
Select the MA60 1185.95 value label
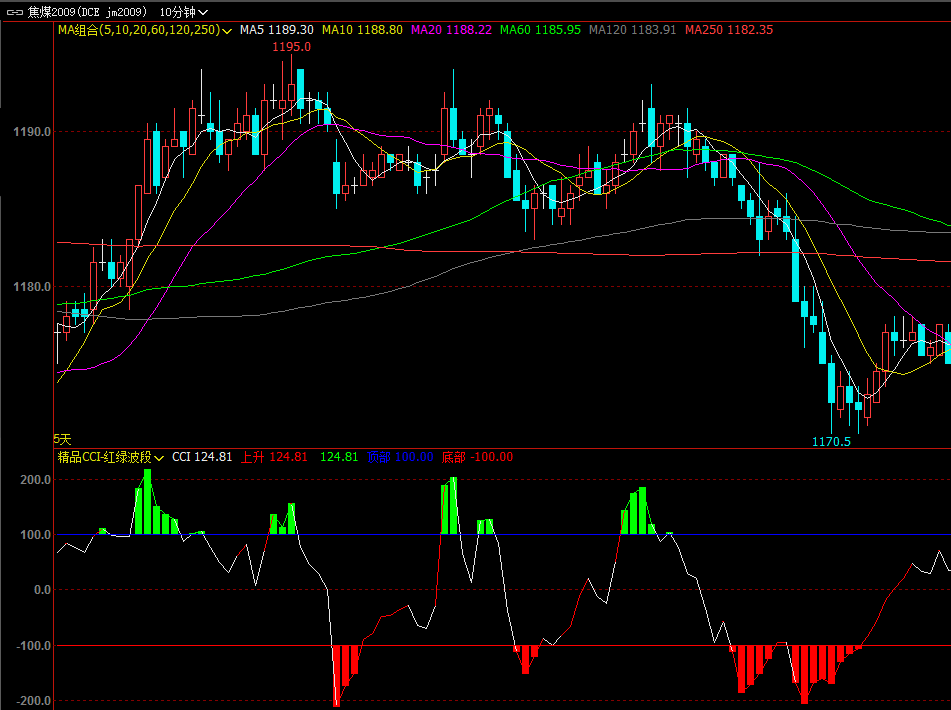click(540, 30)
